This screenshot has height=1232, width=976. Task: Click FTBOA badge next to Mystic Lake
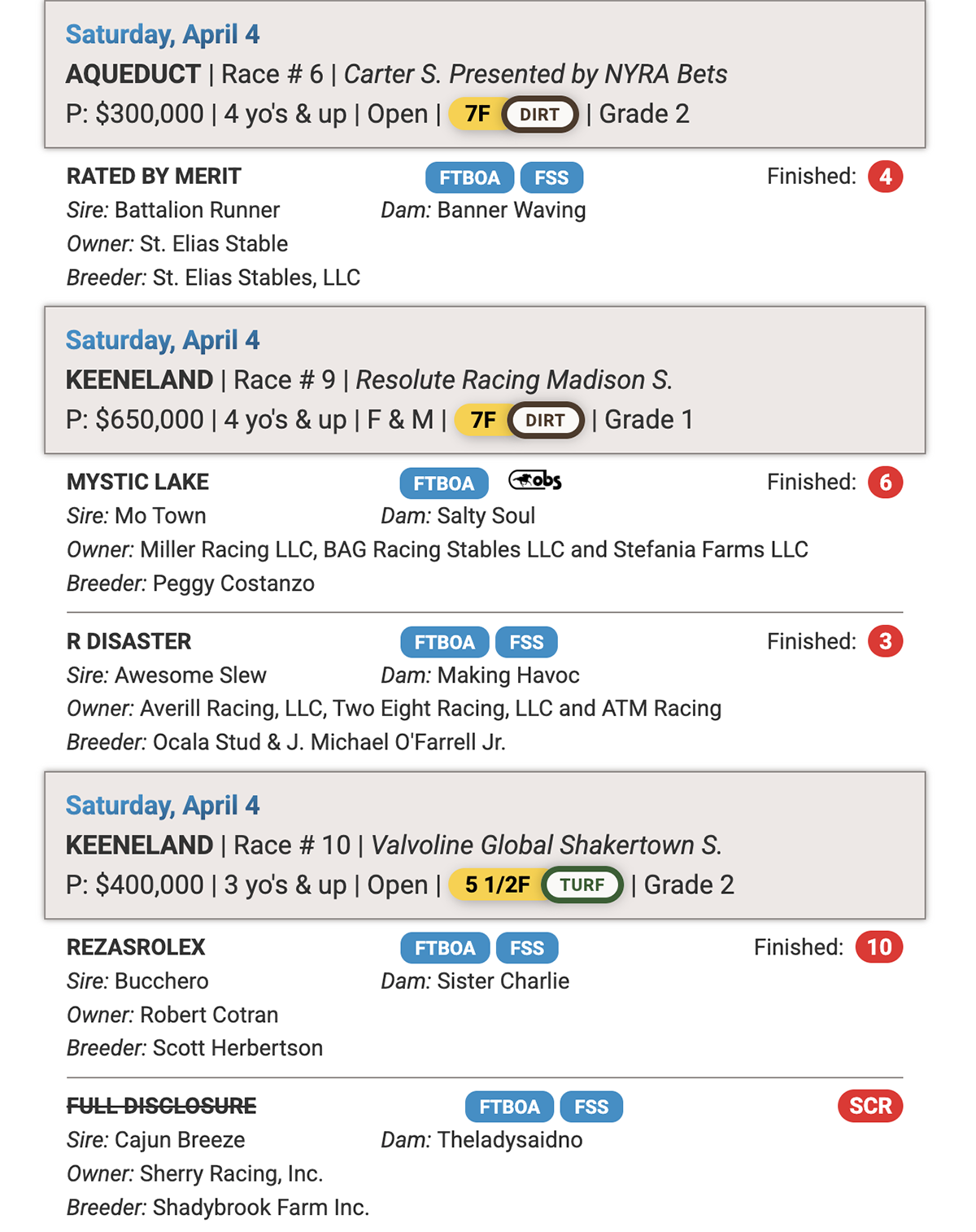(x=443, y=483)
